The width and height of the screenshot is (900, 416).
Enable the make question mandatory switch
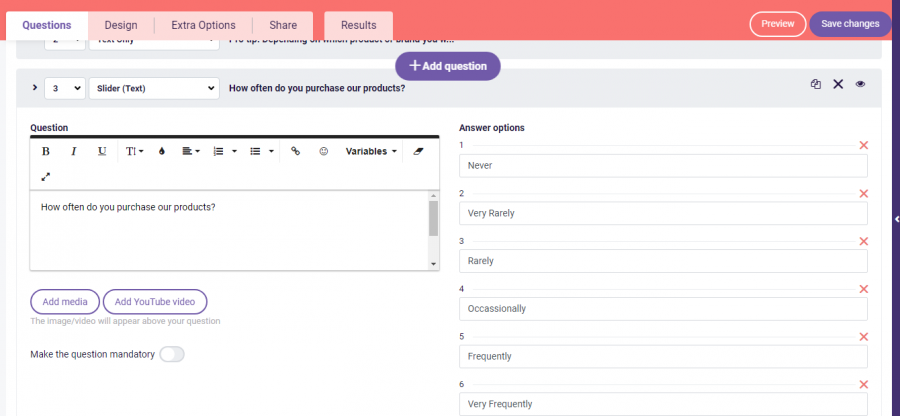(x=172, y=354)
